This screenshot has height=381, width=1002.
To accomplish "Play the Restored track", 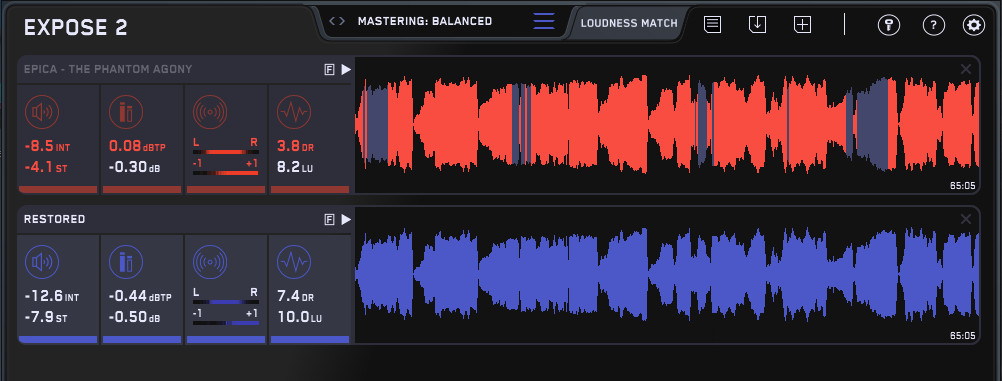I will [x=346, y=219].
